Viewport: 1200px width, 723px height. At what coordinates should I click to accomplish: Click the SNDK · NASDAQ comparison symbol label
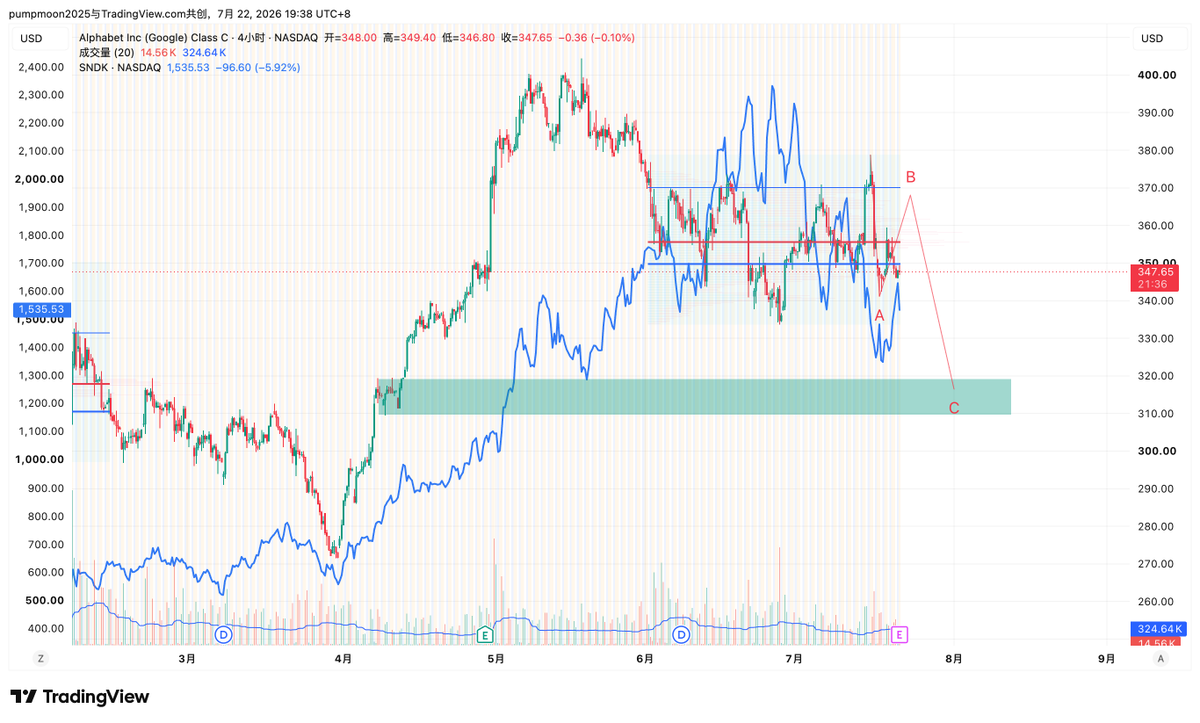pyautogui.click(x=120, y=67)
